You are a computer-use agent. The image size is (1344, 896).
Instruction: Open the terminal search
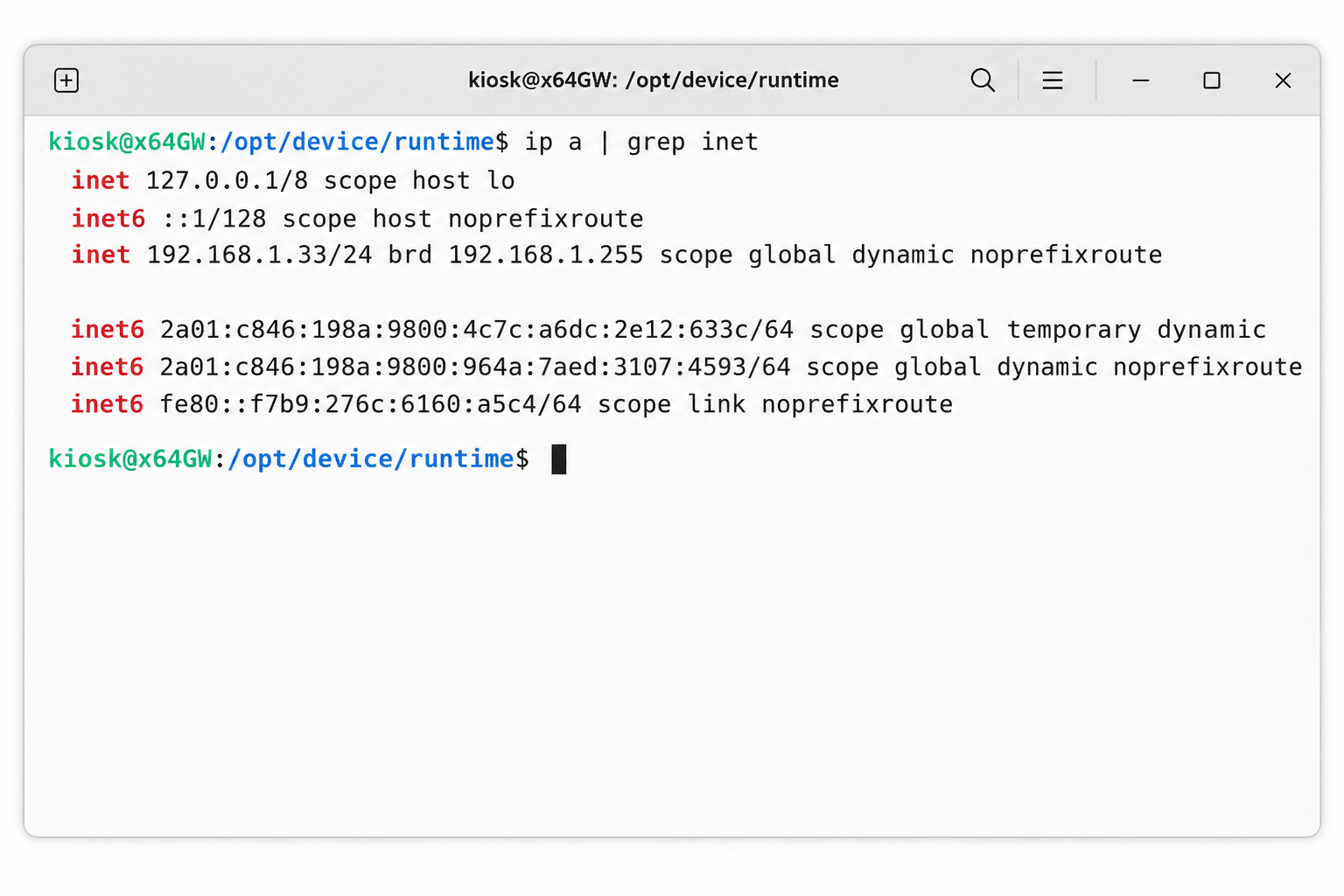pos(983,80)
